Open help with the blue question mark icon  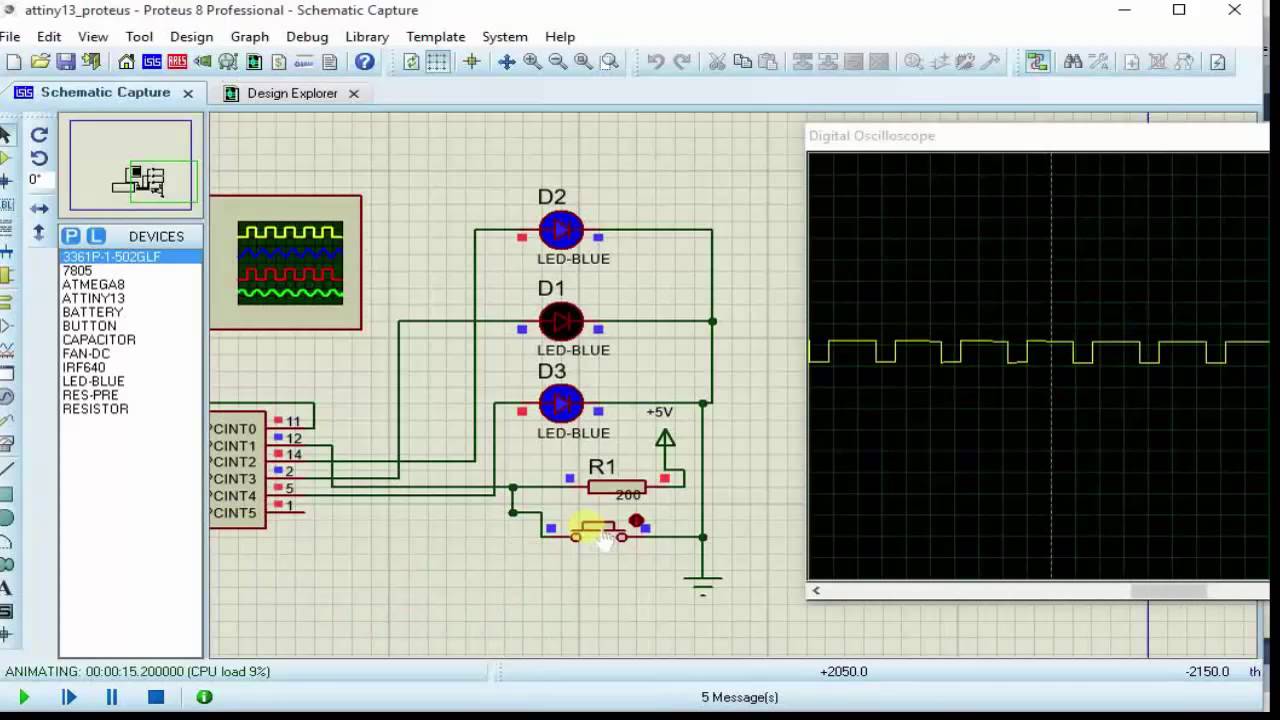[365, 62]
